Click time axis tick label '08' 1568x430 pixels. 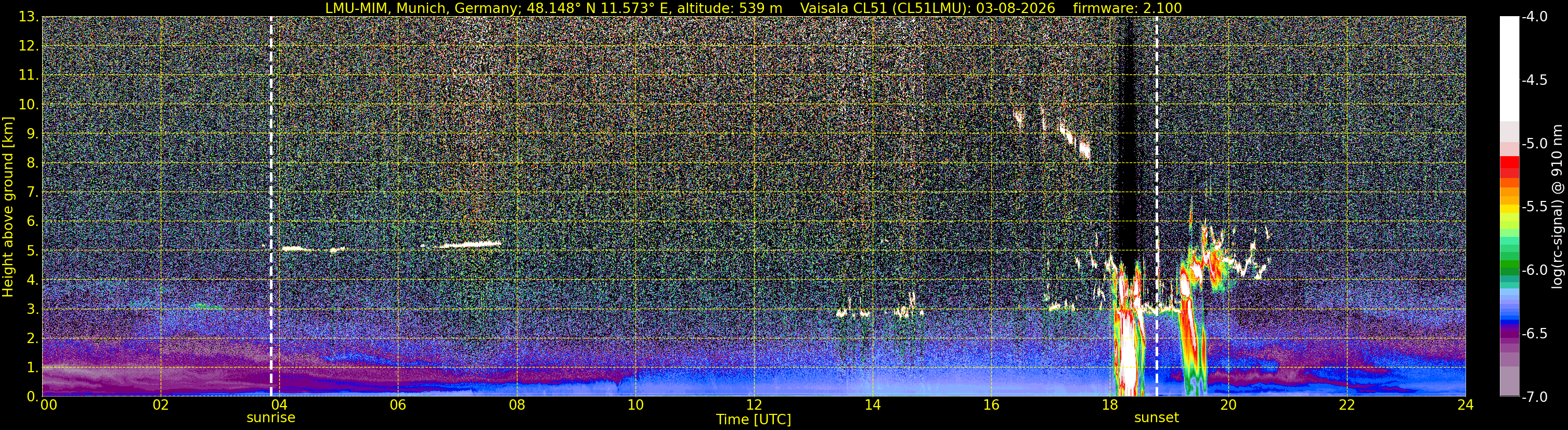click(x=517, y=405)
